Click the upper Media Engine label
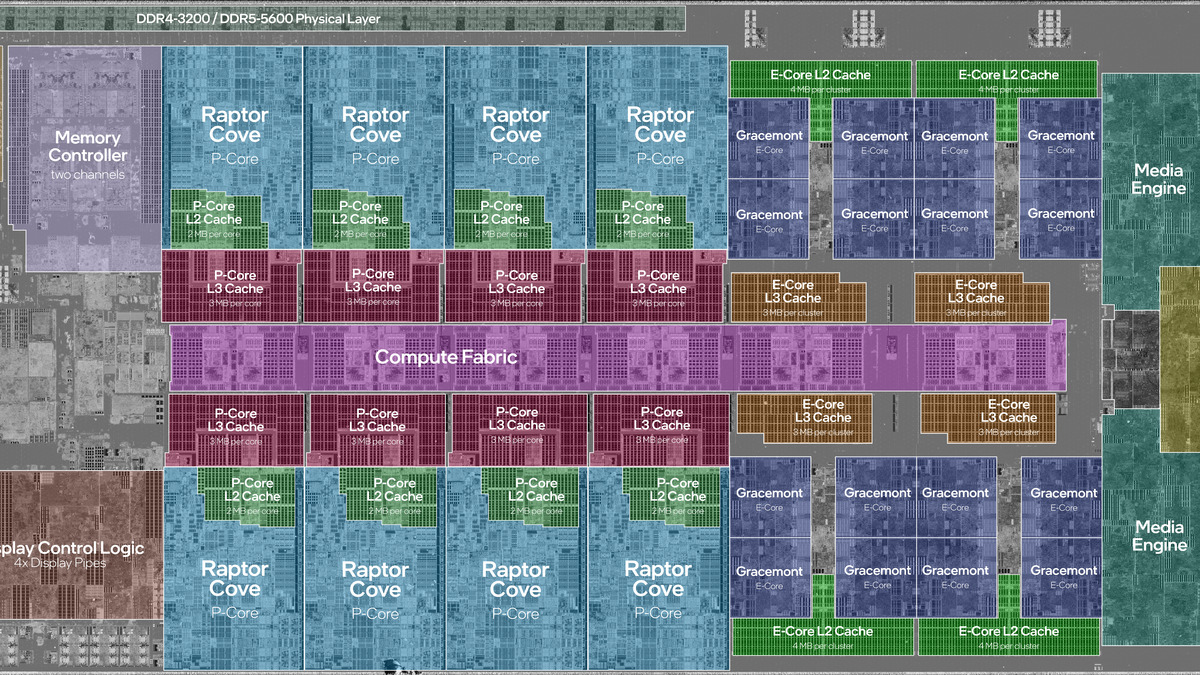 click(1159, 180)
